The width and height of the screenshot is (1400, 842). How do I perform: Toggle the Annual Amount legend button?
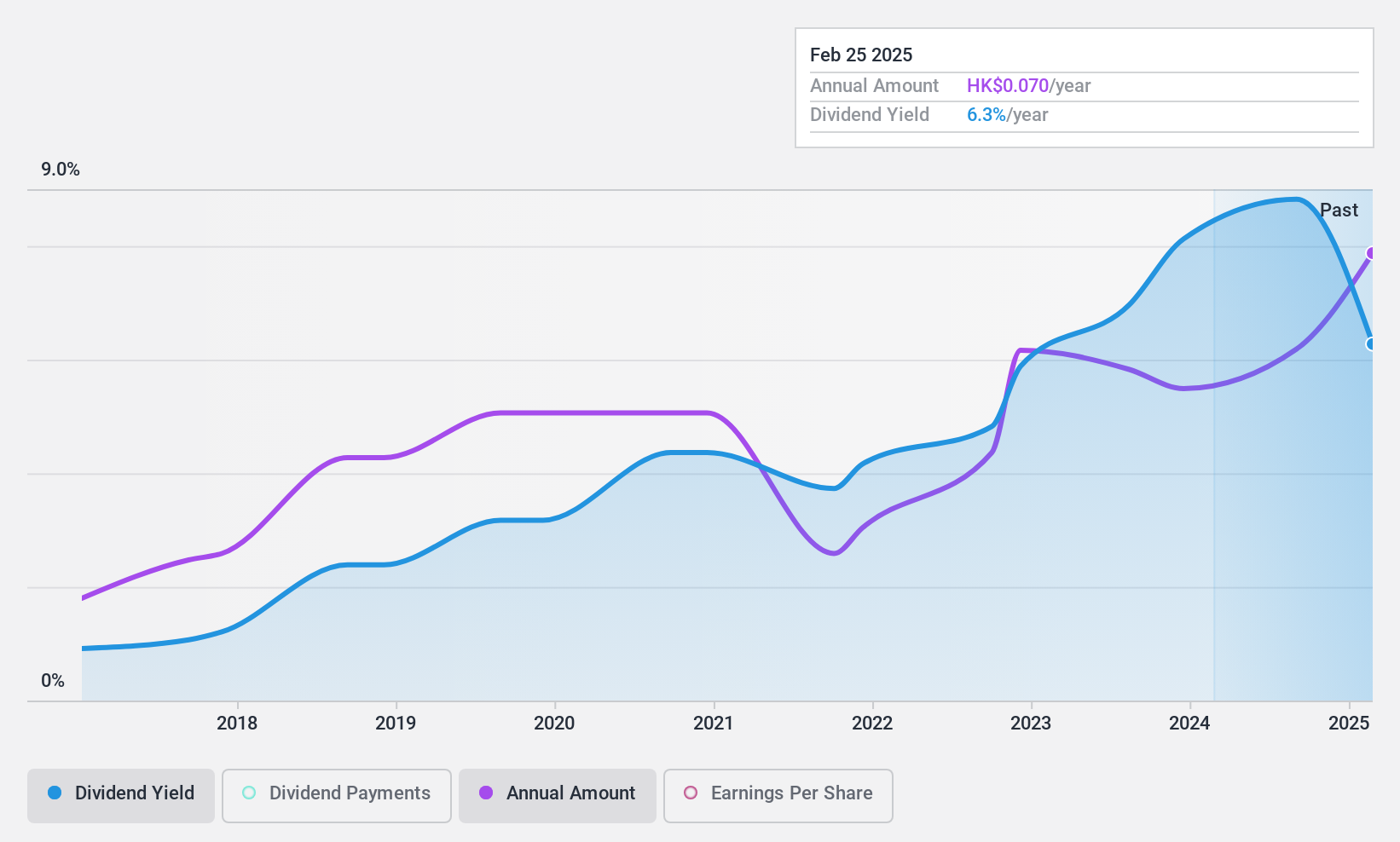(558, 795)
